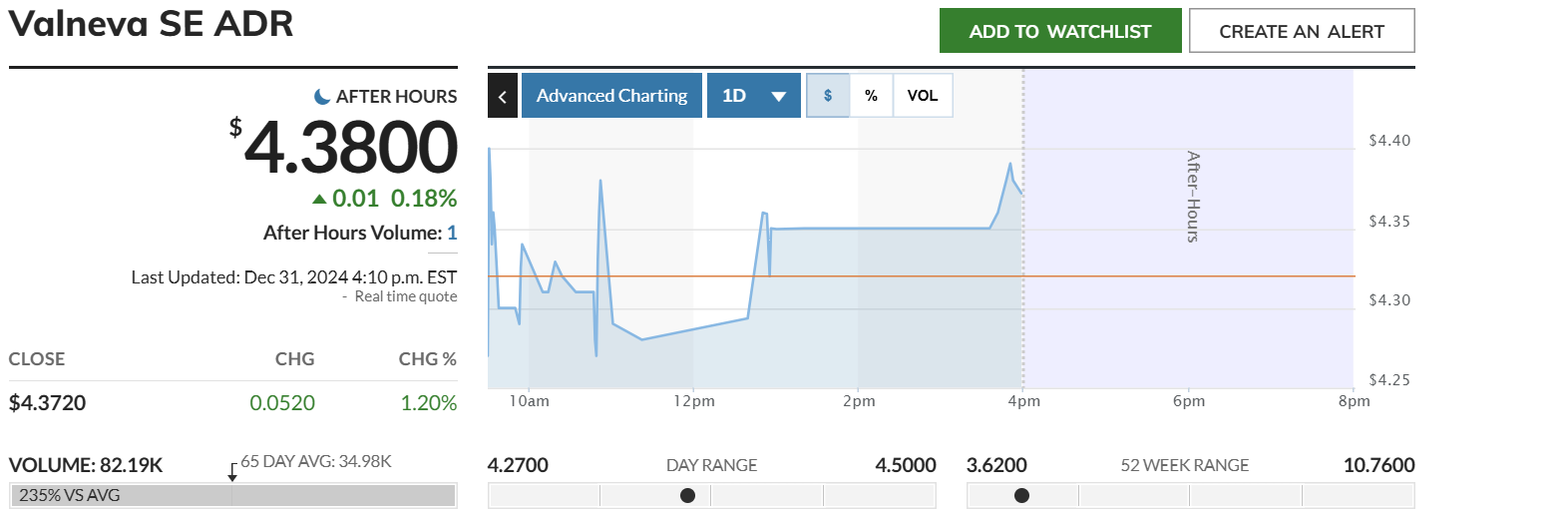Open the 1D time range dropdown
This screenshot has height=518, width=1568.
(x=735, y=96)
